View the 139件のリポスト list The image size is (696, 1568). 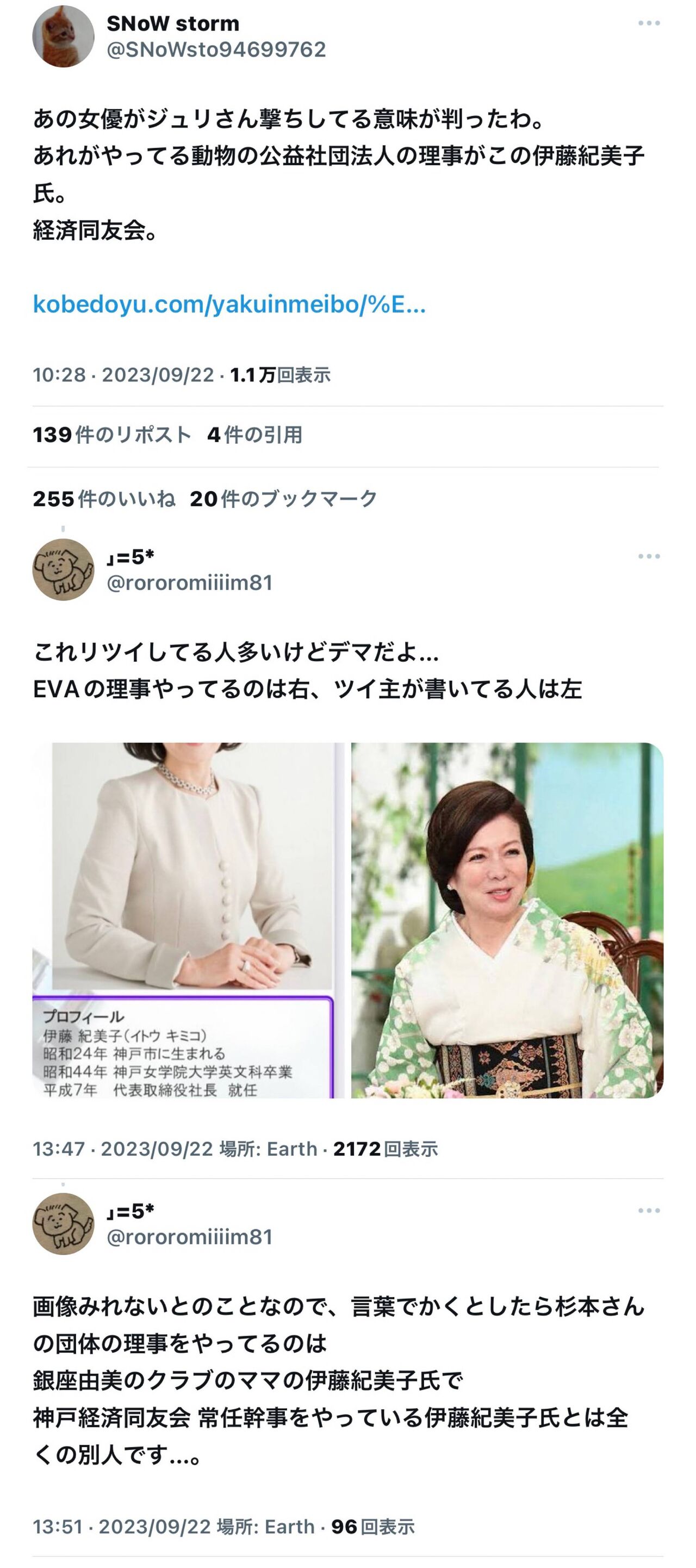click(x=113, y=435)
